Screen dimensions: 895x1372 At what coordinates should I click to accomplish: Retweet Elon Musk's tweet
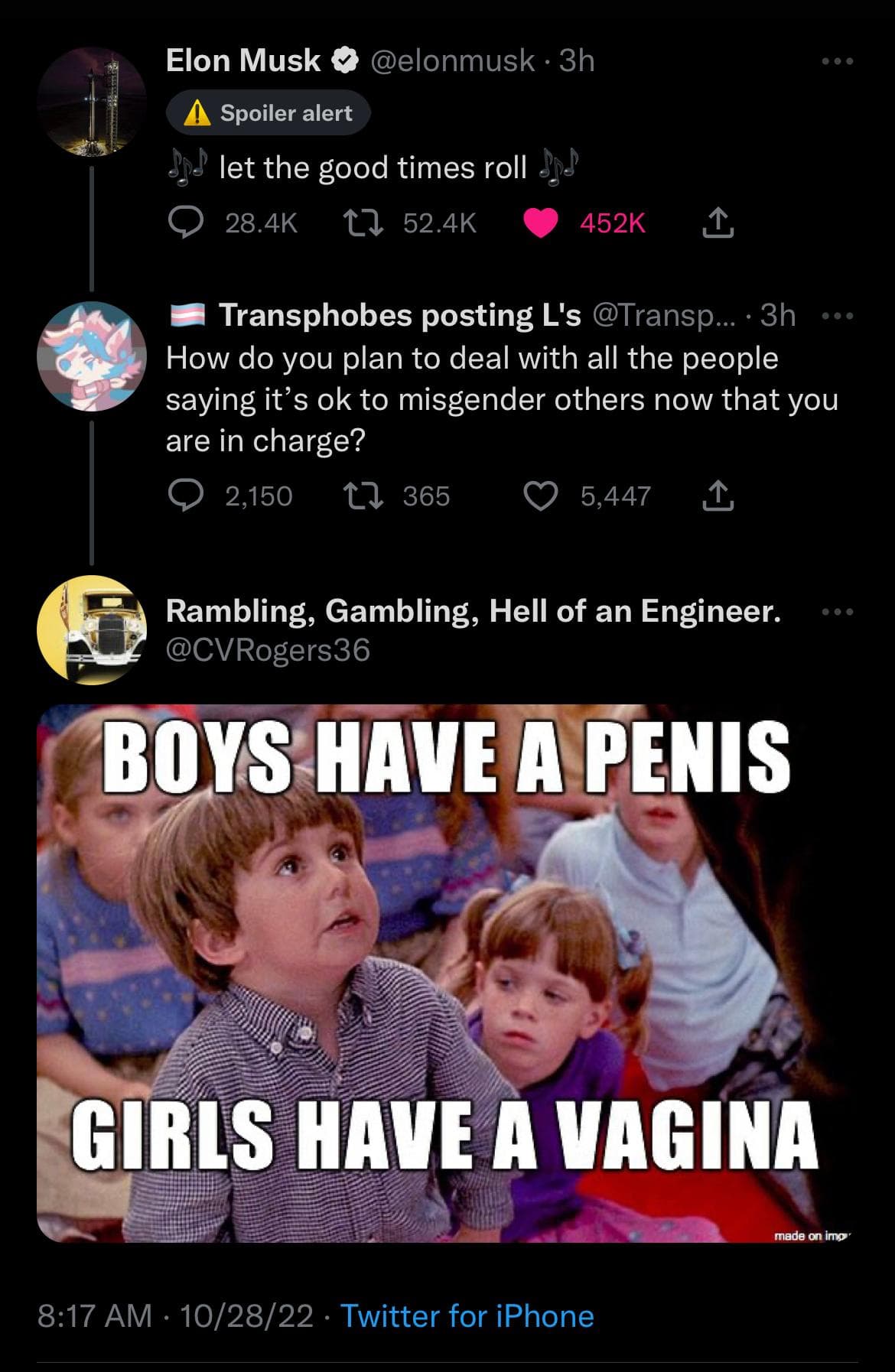click(x=363, y=223)
